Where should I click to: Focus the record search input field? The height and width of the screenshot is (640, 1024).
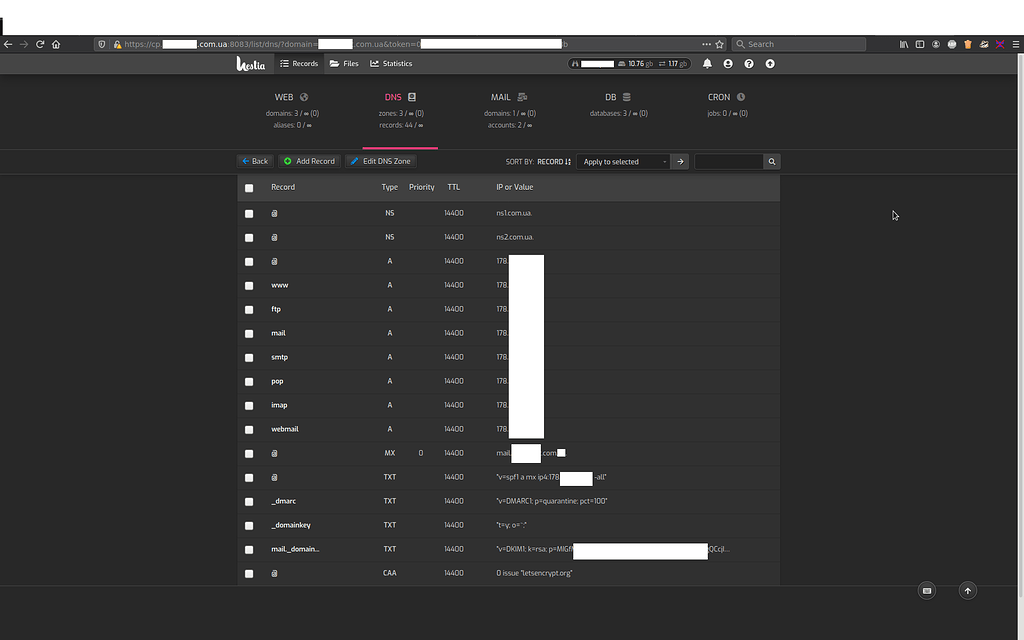729,161
